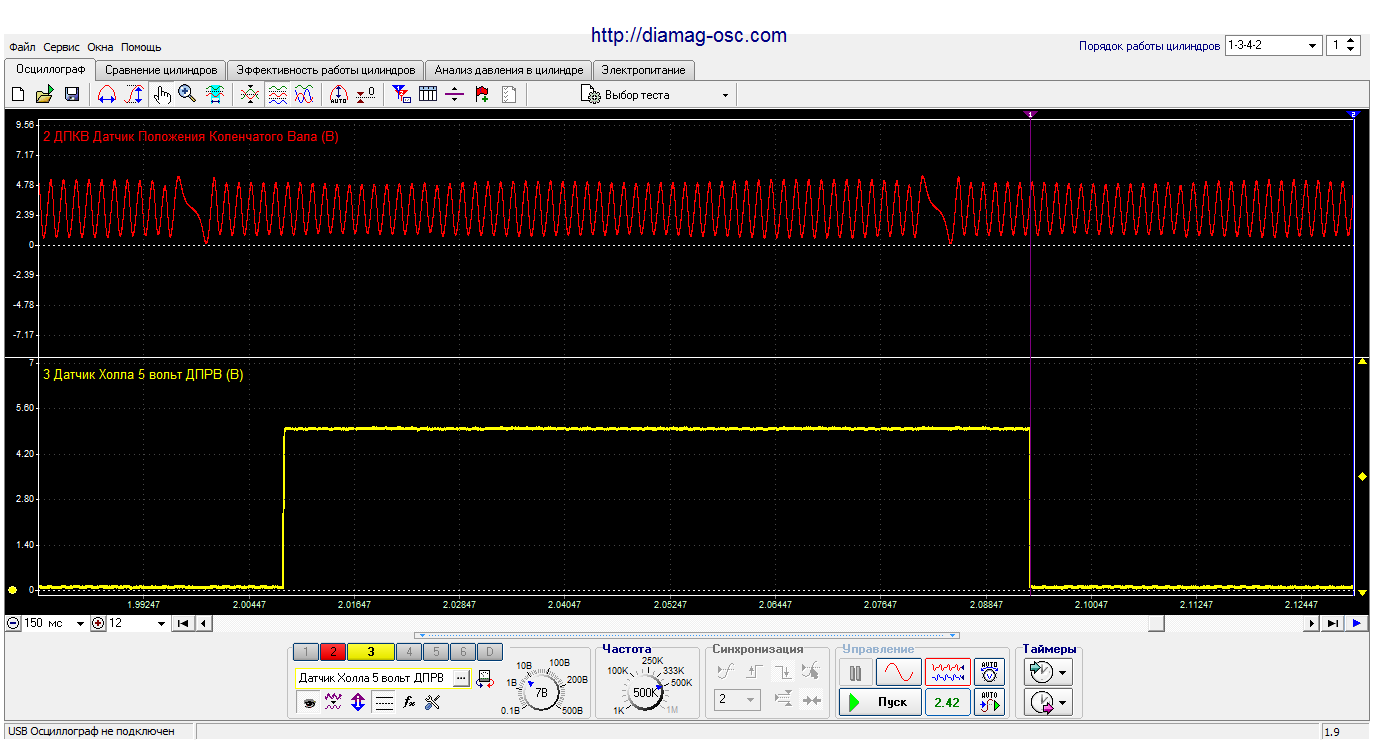1382x744 pixels.
Task: Toggle channel 6 button
Action: (462, 652)
